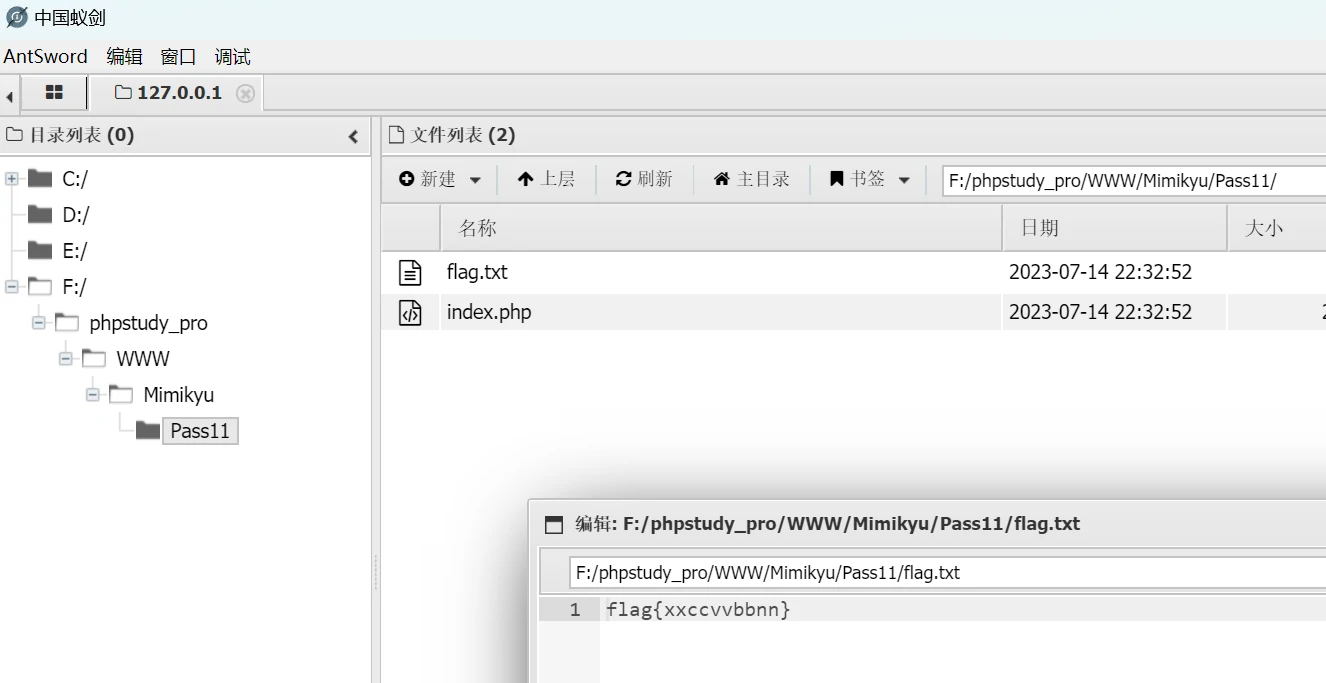Click the home grid icon tab
1326x683 pixels.
click(54, 93)
